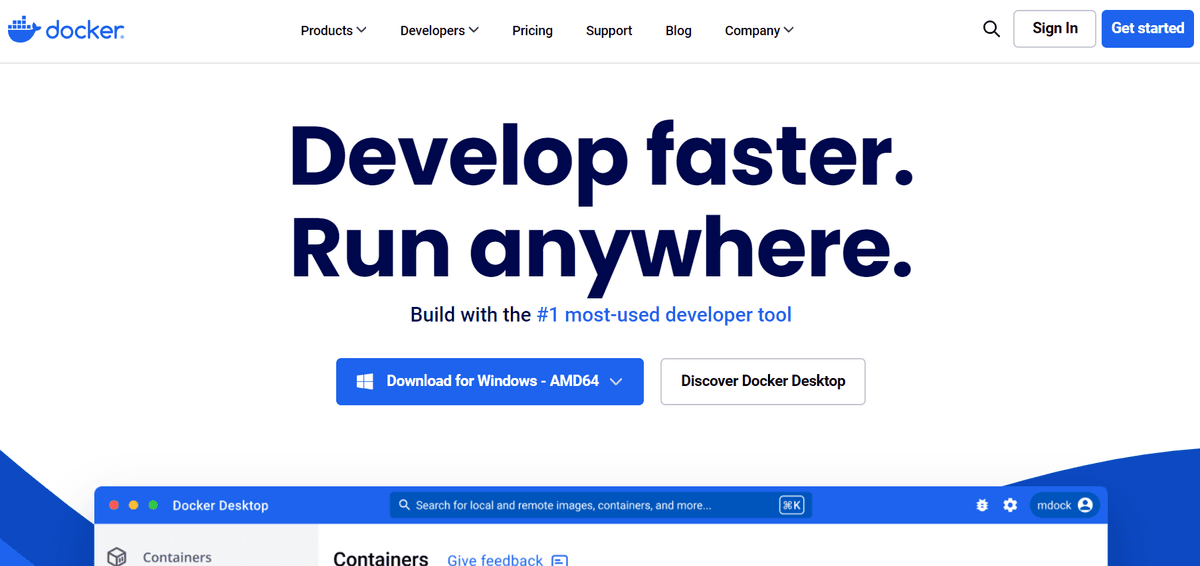
Task: Expand the Products menu
Action: point(333,30)
